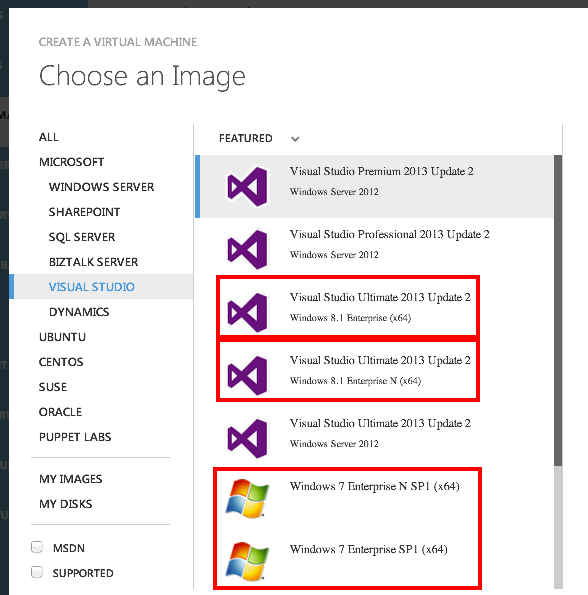
Task: Open the WINDOWS SERVER subcategory
Action: pos(101,187)
